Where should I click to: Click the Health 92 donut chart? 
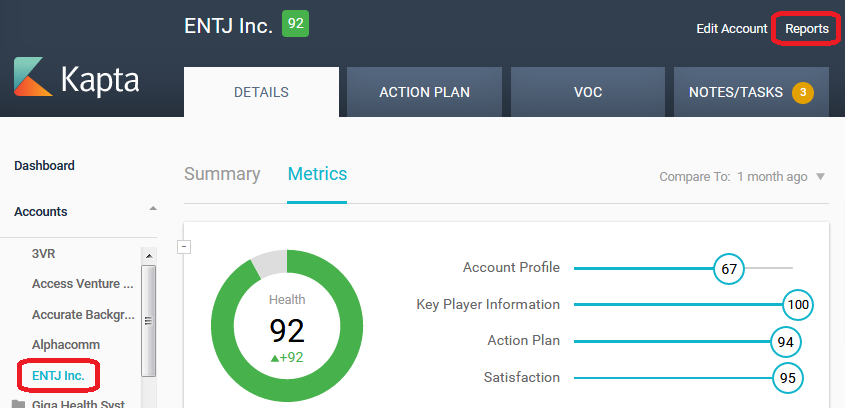coord(287,326)
